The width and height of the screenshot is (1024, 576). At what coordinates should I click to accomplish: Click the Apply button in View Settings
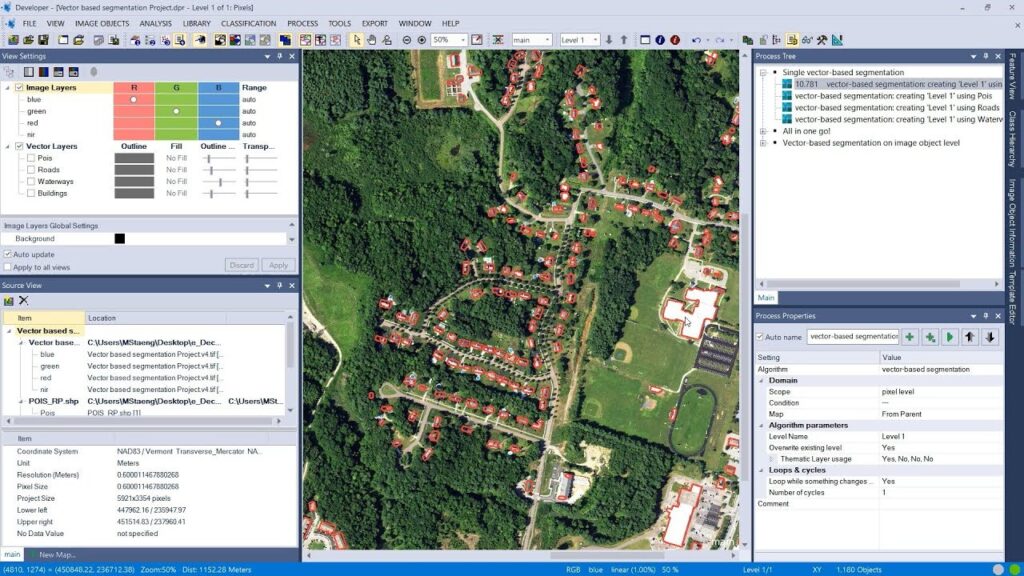(278, 265)
